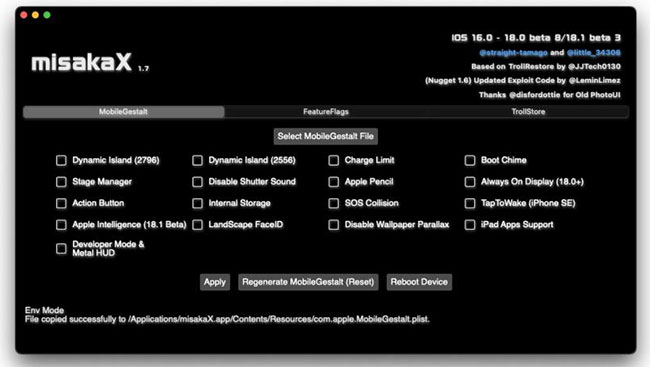Open @straight-tamago profile link
This screenshot has width=650, height=367.
point(513,53)
